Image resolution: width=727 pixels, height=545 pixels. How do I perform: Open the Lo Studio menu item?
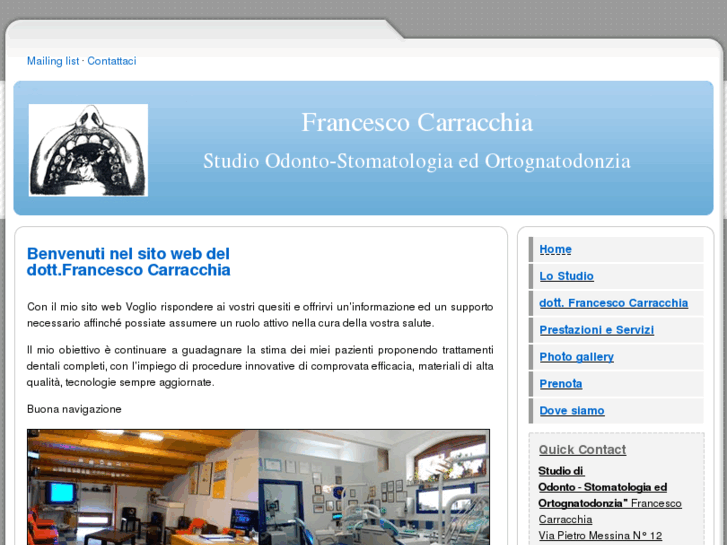[566, 276]
